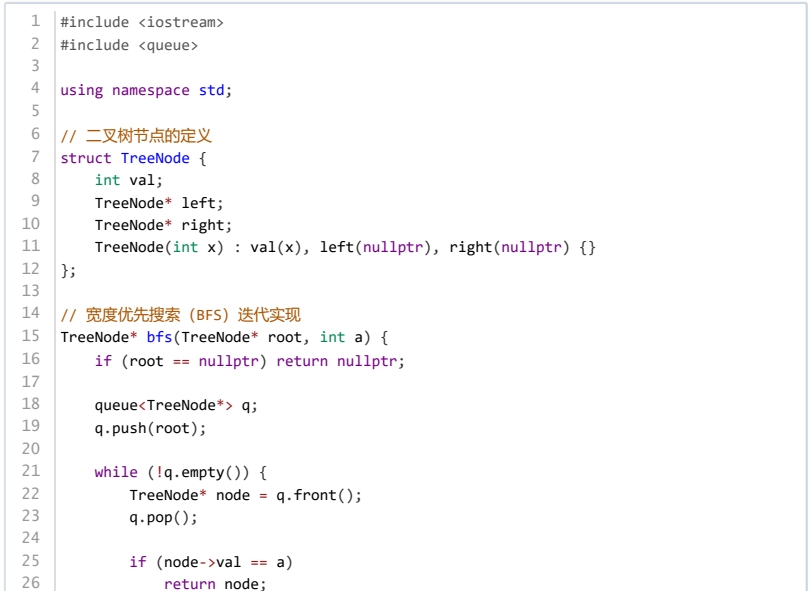Viewport: 812px width, 591px height.
Task: Click the 'bfs' function name
Action: (159, 337)
